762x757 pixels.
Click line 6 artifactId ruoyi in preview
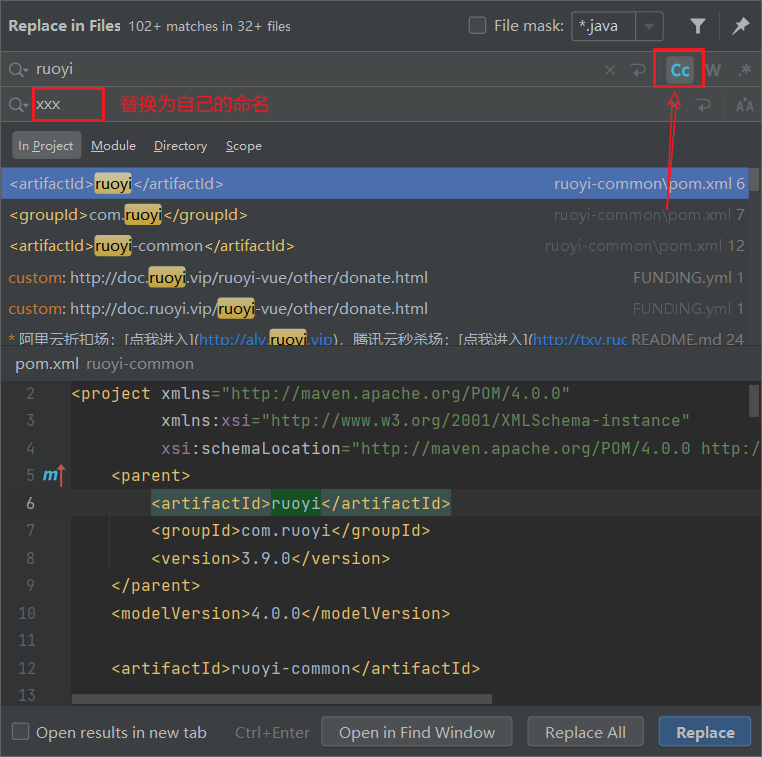pos(301,503)
